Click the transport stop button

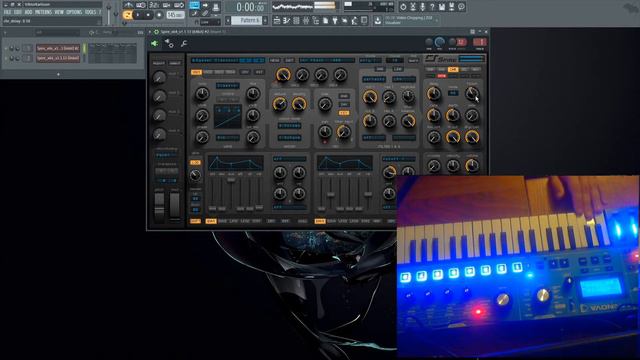pos(149,15)
